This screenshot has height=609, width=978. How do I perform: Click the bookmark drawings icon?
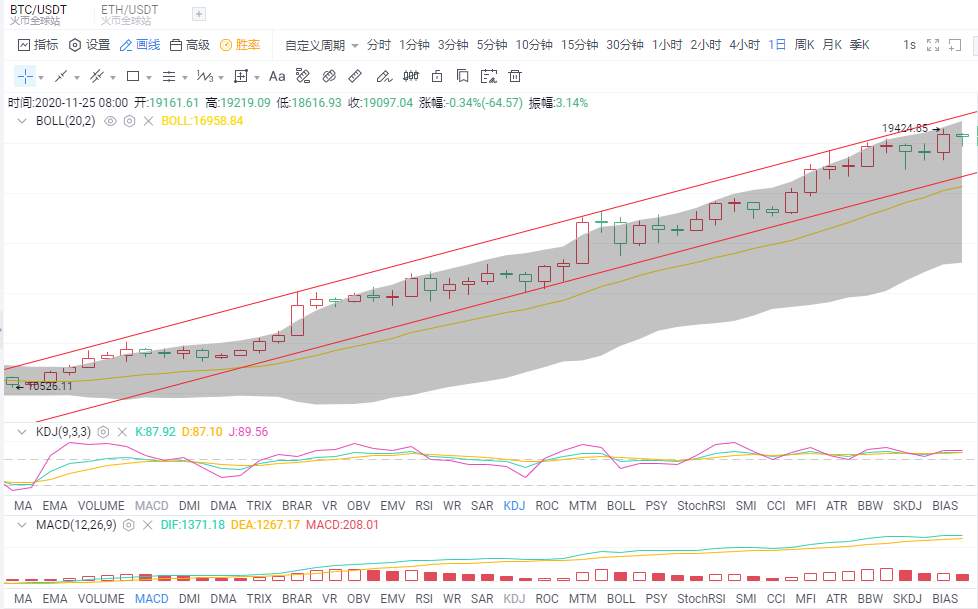[x=463, y=76]
